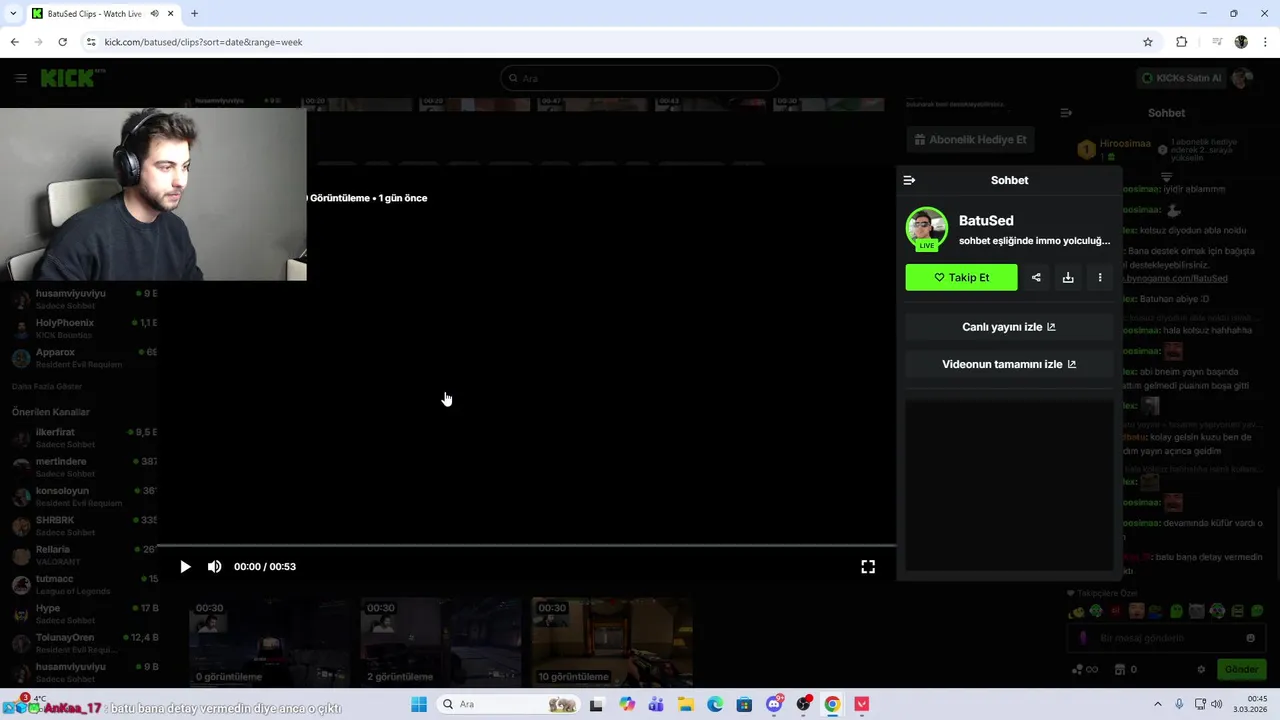Collapse the background chat panel icon
The width and height of the screenshot is (1280, 720).
(x=1066, y=113)
